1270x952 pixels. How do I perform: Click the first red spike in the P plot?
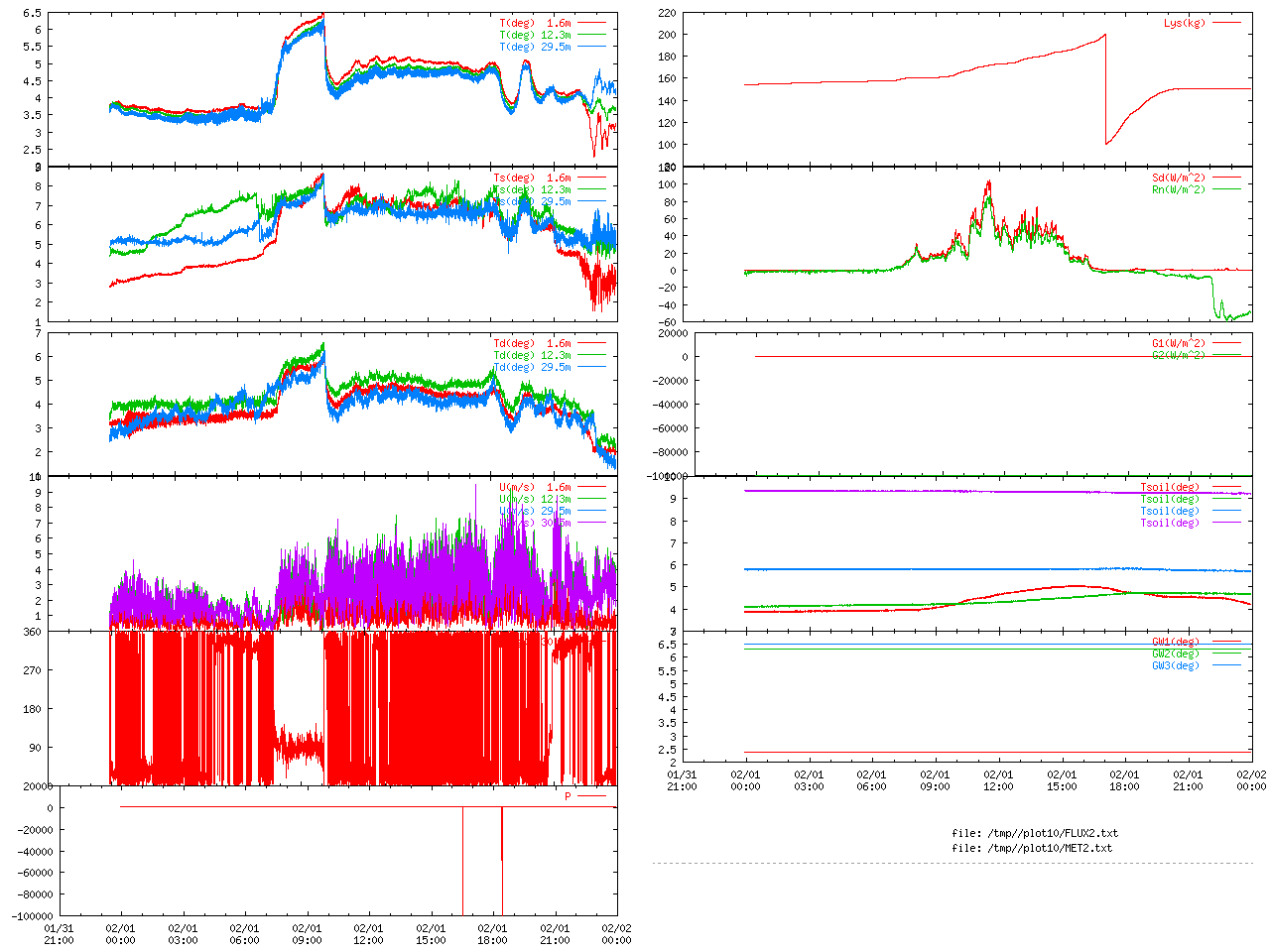(x=462, y=861)
